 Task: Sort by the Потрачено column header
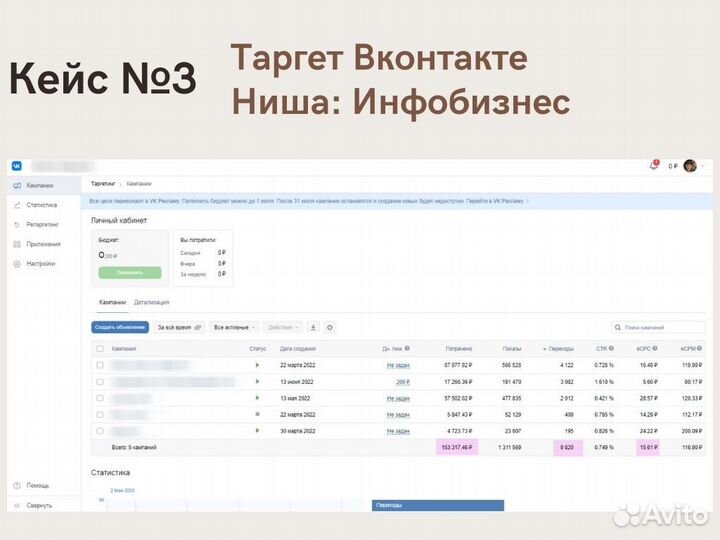459,349
